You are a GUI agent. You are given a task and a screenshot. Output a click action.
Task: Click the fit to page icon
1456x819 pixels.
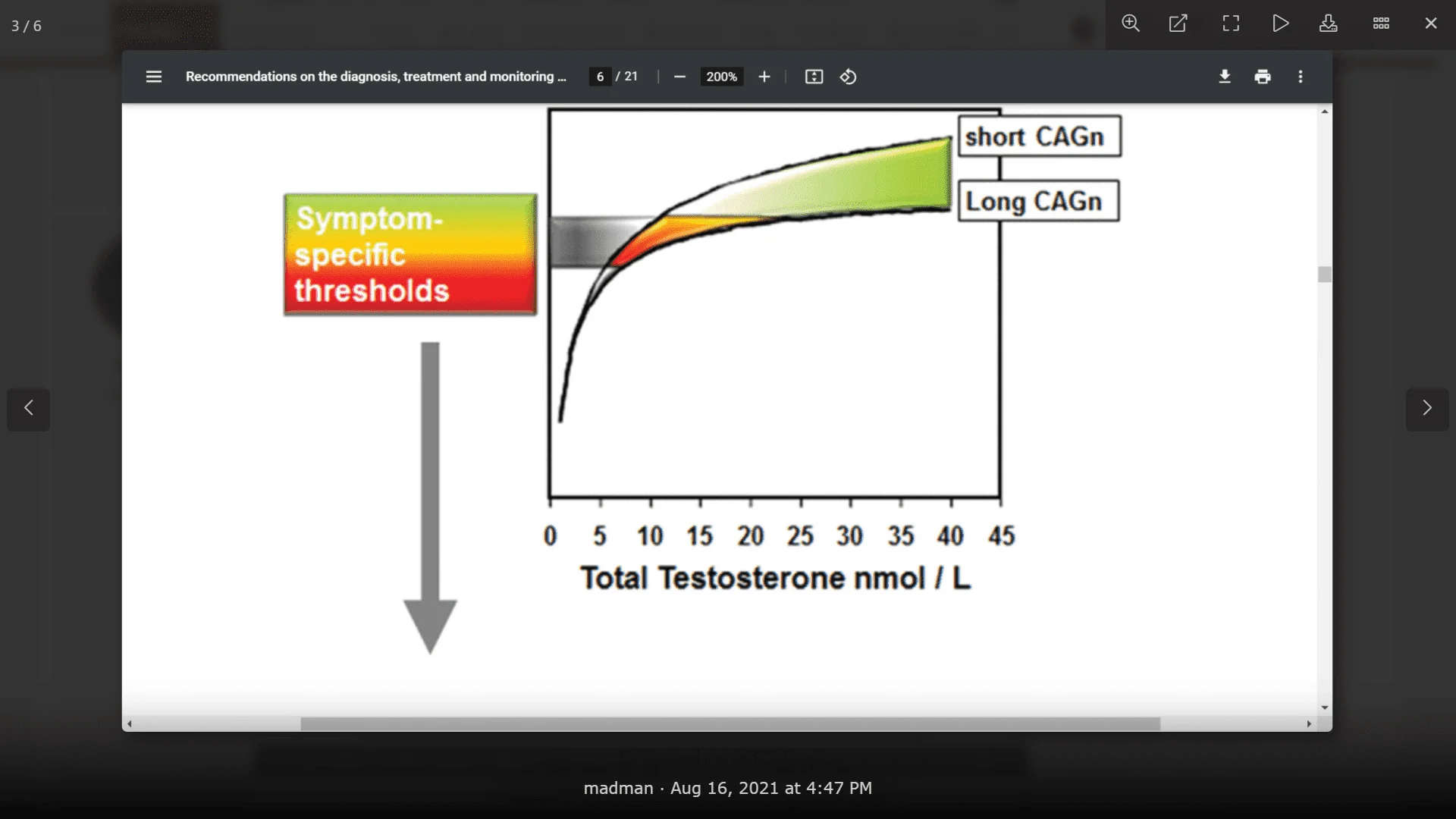pos(814,77)
